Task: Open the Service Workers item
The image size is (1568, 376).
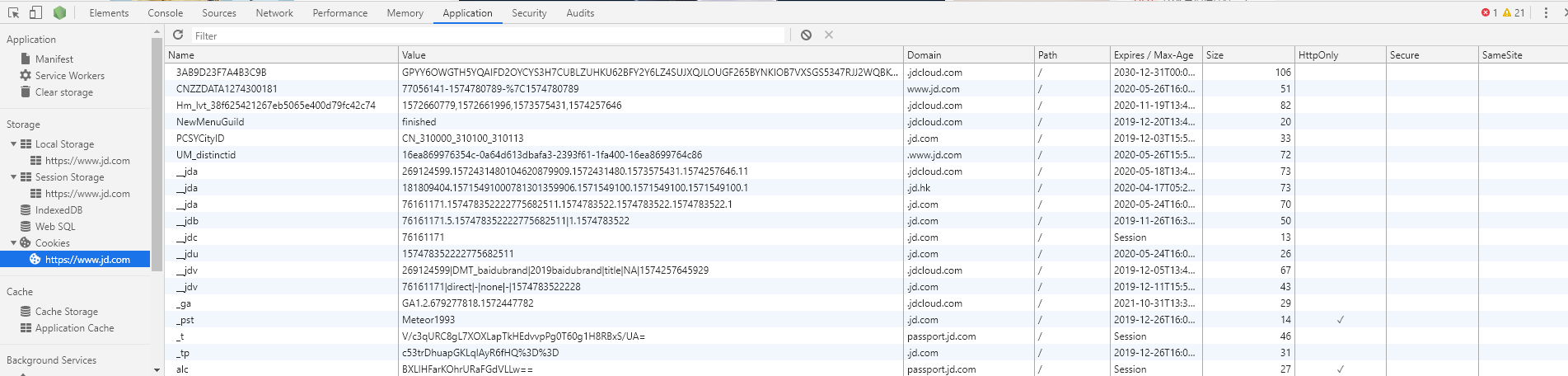Action: (x=69, y=76)
